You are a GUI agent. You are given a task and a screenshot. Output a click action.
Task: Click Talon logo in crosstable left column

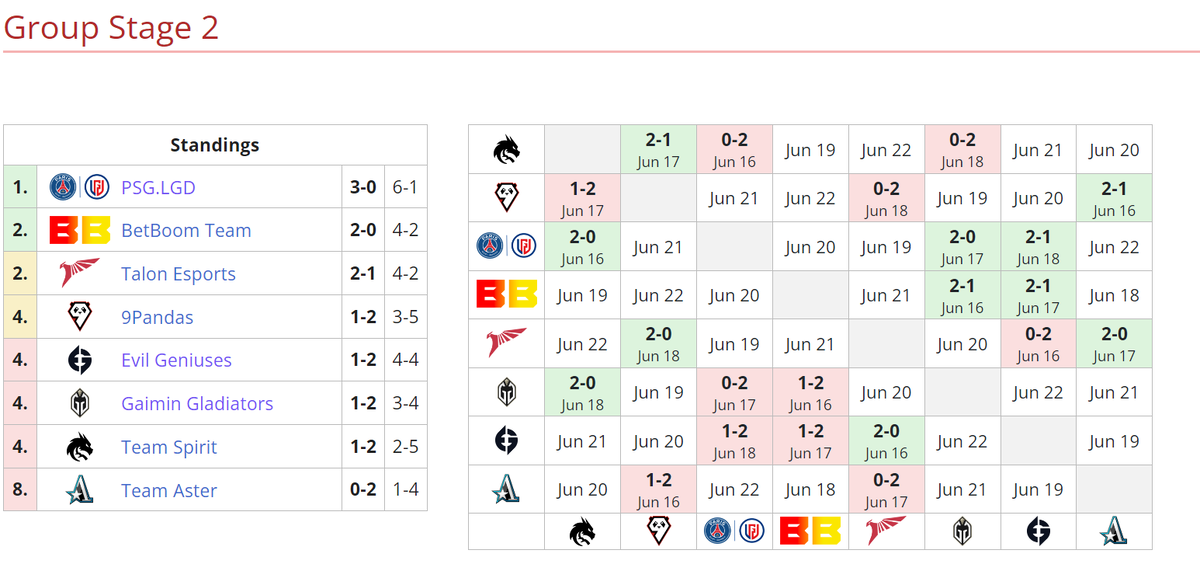506,344
